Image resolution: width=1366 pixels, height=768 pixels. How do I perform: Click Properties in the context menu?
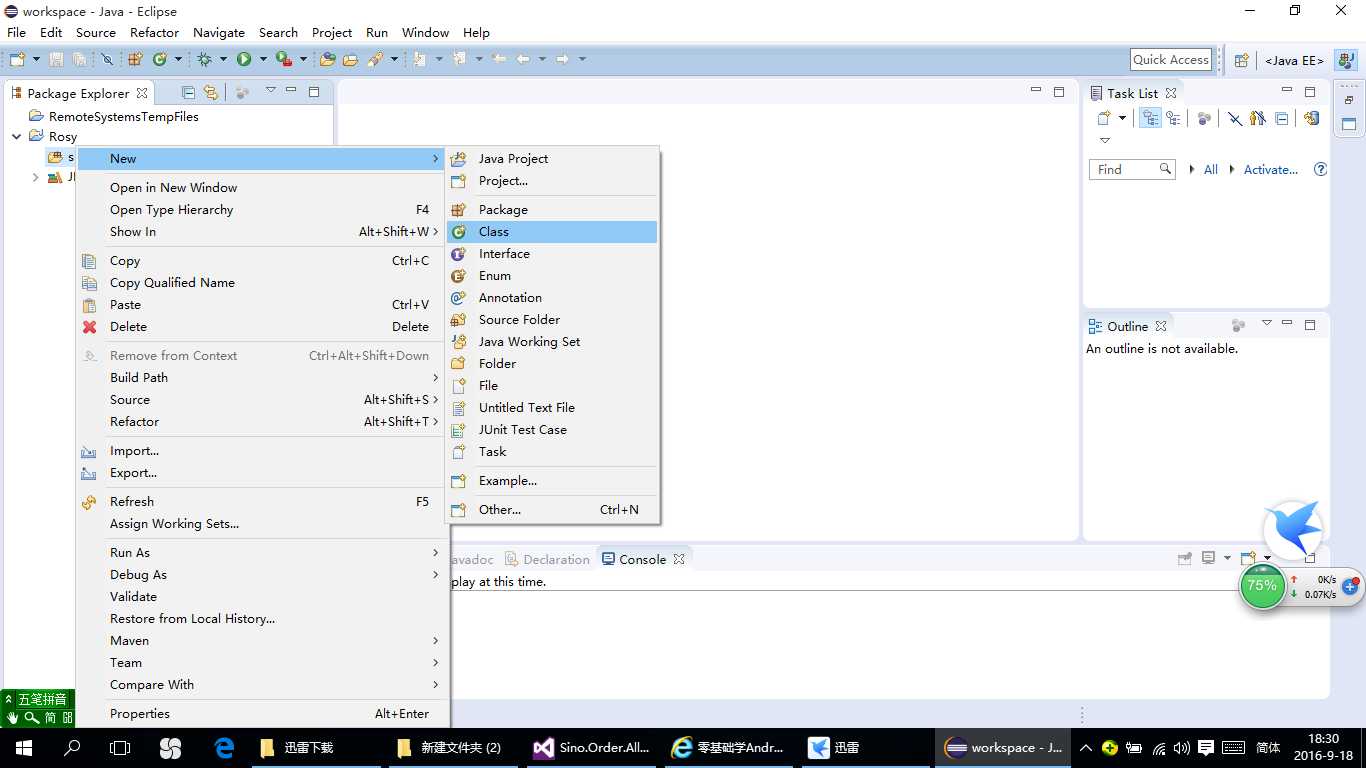(263, 713)
